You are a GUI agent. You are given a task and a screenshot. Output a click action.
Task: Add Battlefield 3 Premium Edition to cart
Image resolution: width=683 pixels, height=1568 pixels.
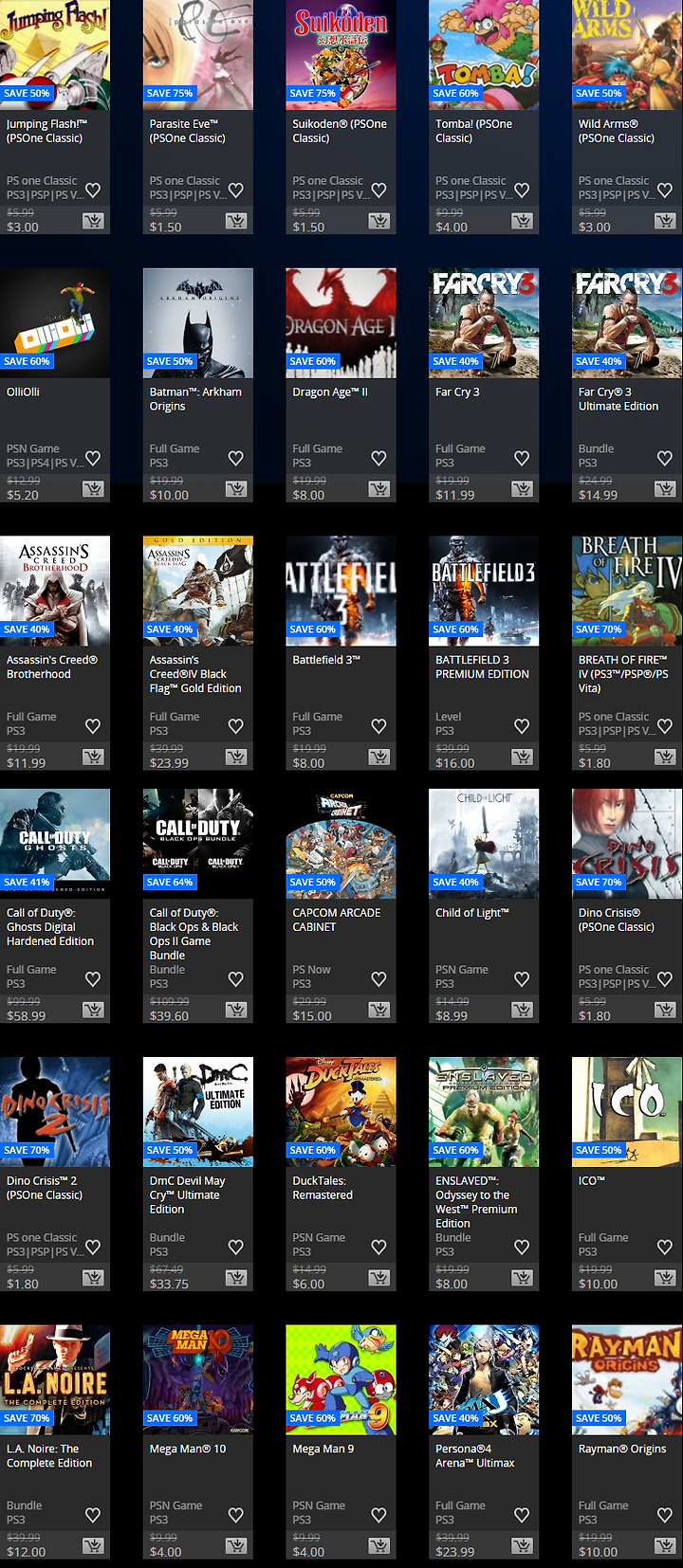point(522,757)
